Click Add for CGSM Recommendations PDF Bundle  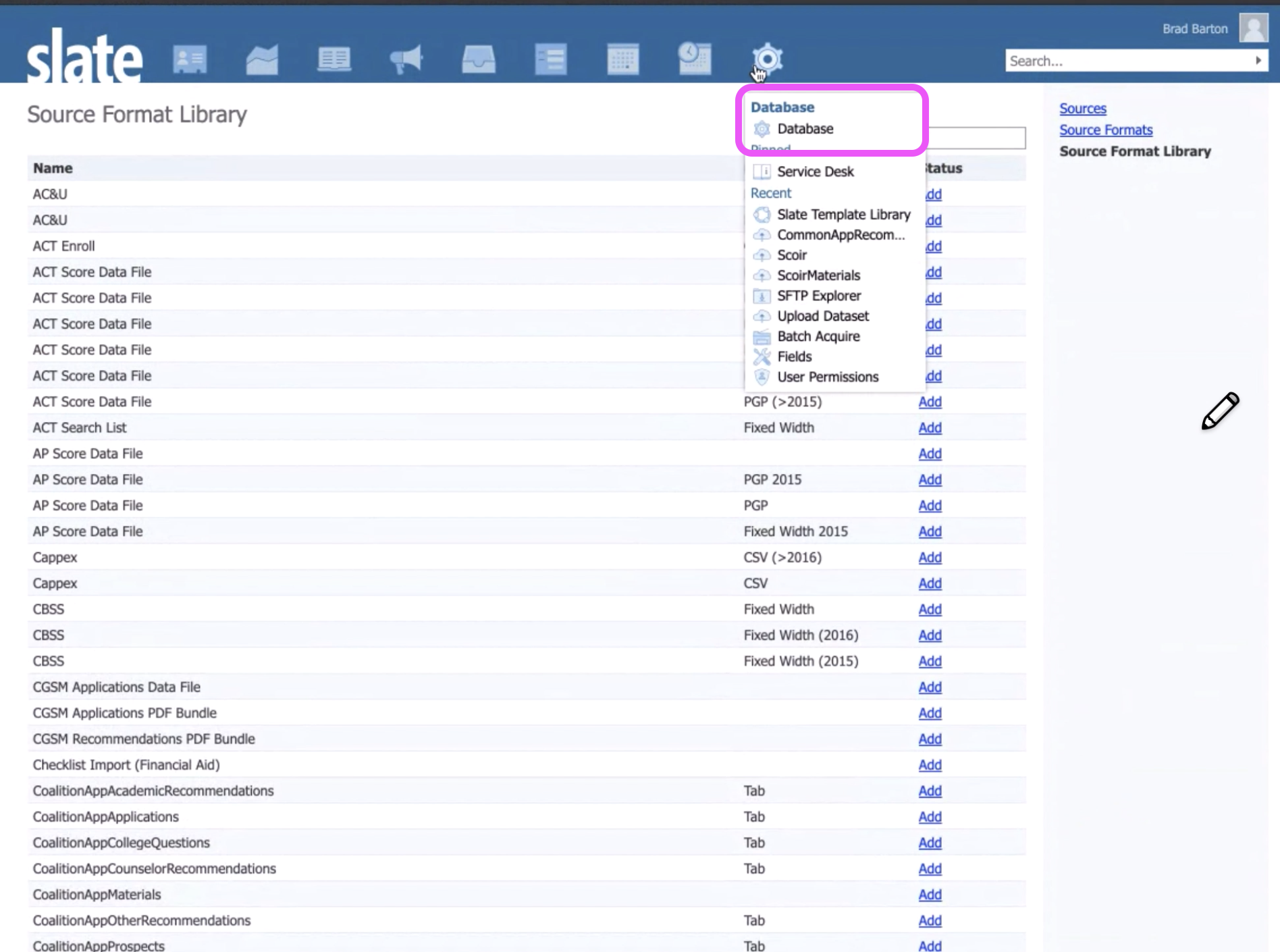[x=930, y=739]
